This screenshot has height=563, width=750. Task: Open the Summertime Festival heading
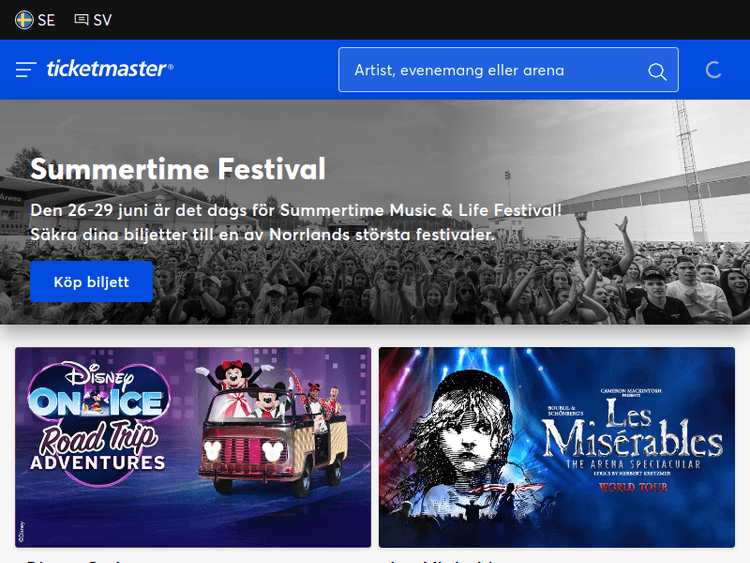pyautogui.click(x=178, y=169)
